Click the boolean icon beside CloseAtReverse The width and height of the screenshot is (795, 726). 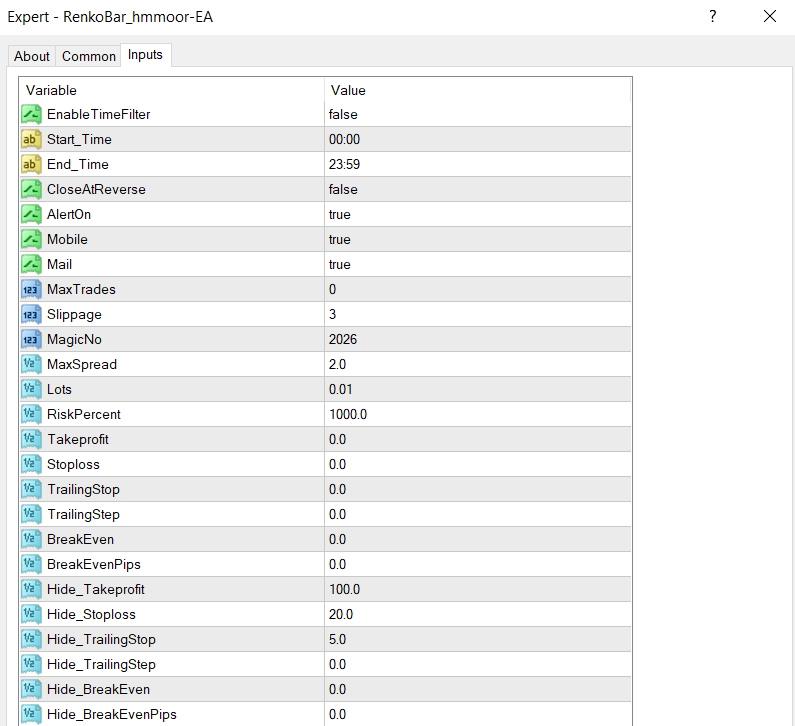[x=31, y=190]
